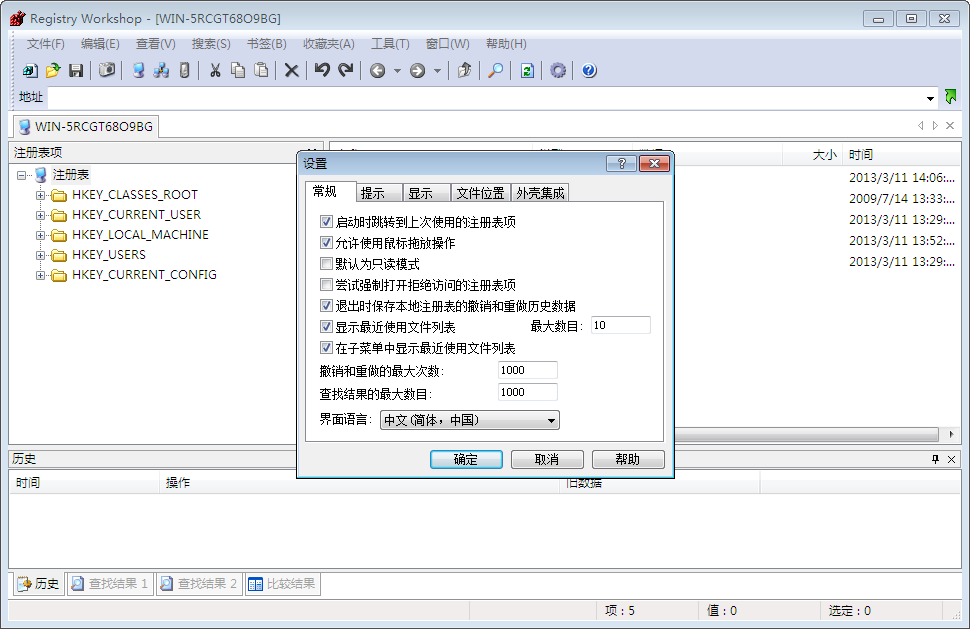
Task: Enable 尝试强制打开拒绝访问的注册表项
Action: tap(326, 285)
